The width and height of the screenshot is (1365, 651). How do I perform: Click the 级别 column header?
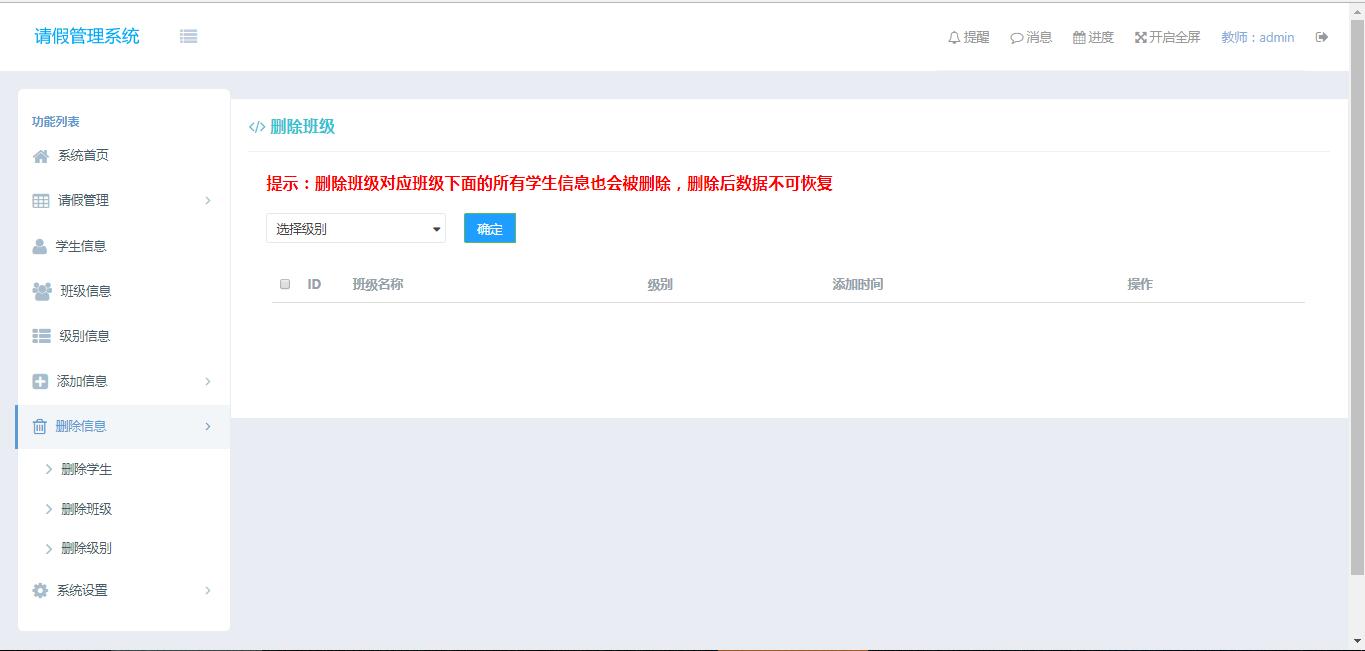point(660,284)
